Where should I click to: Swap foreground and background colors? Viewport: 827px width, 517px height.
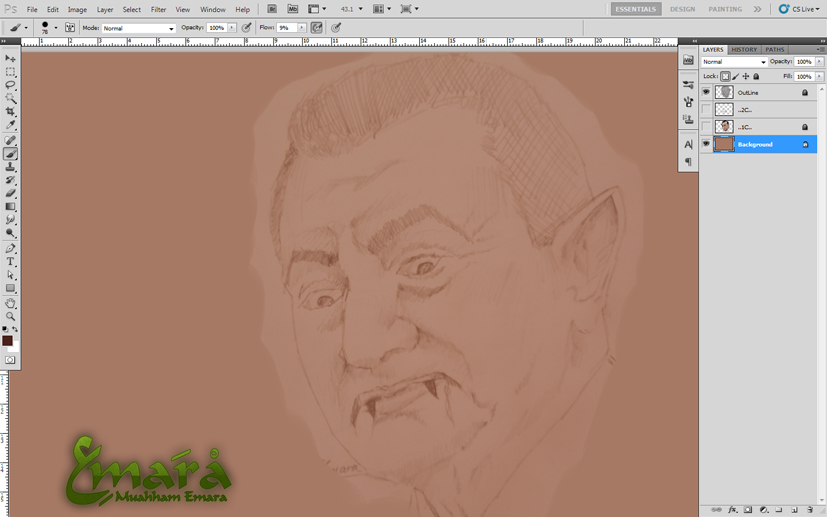point(15,329)
